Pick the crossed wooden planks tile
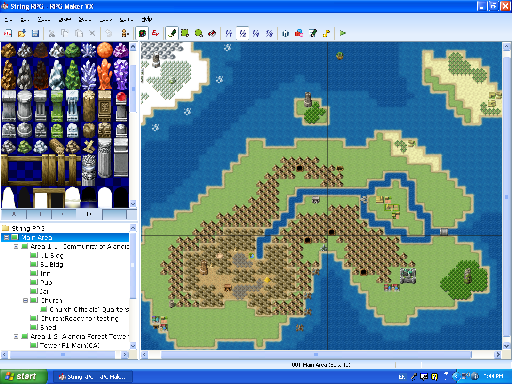 (x=89, y=146)
